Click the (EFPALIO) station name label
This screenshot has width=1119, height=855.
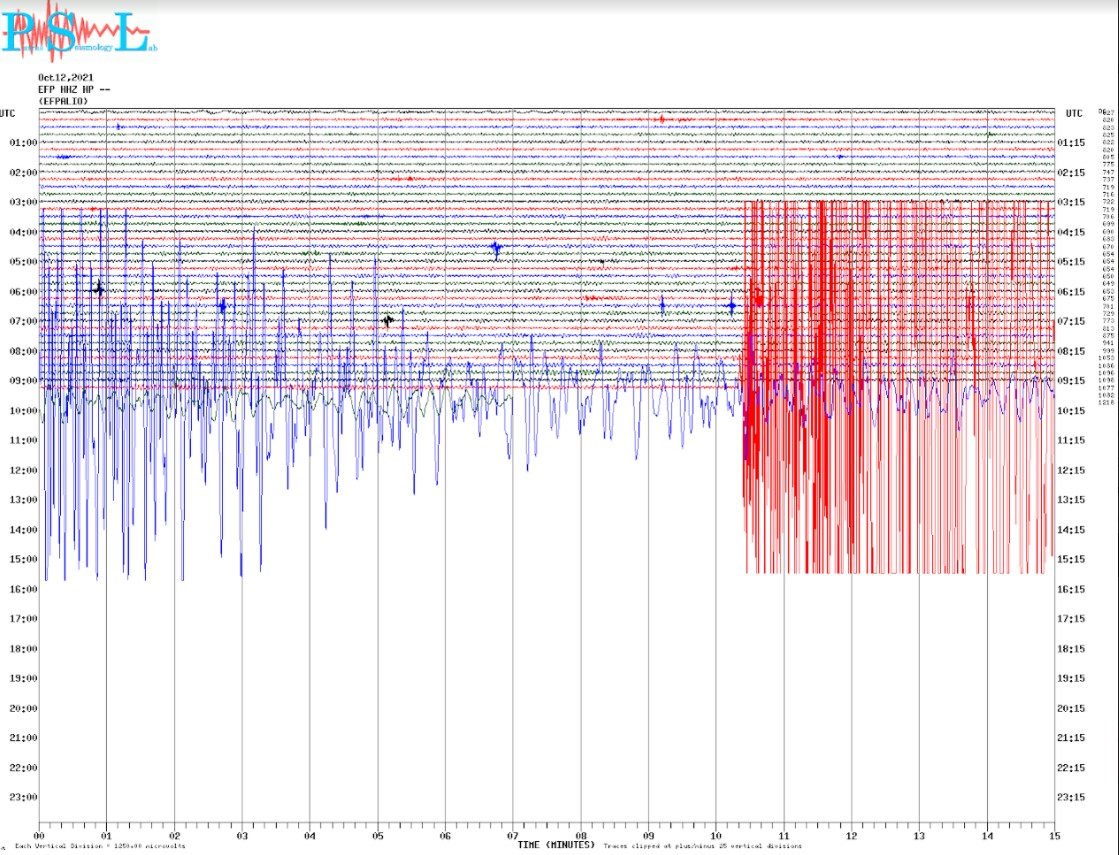click(x=63, y=101)
